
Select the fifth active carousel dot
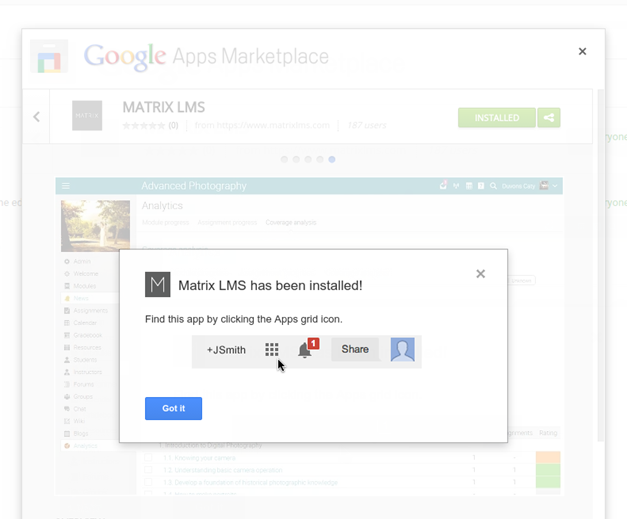tap(332, 159)
